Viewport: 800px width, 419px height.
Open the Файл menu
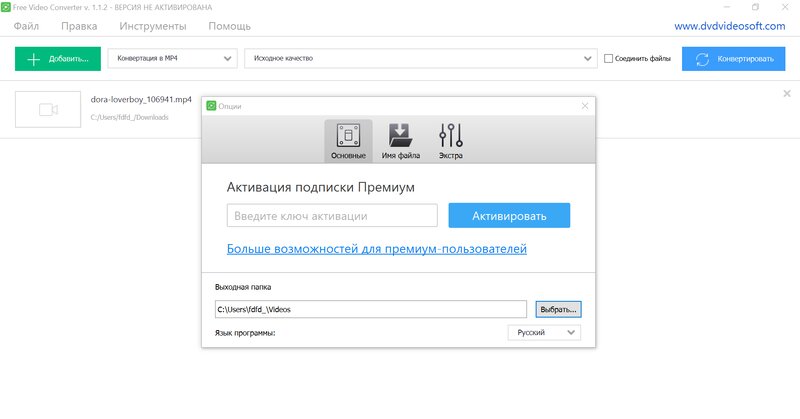point(26,26)
